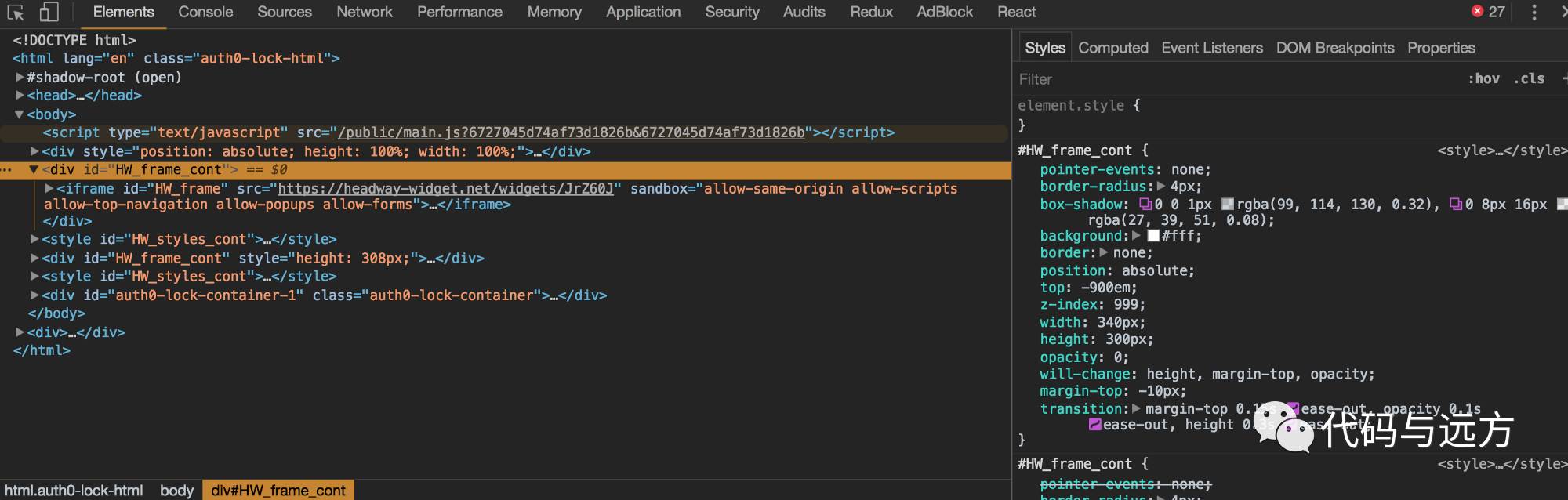Open the ease-out timing function editor icon
The height and width of the screenshot is (500, 1568).
[x=1294, y=408]
